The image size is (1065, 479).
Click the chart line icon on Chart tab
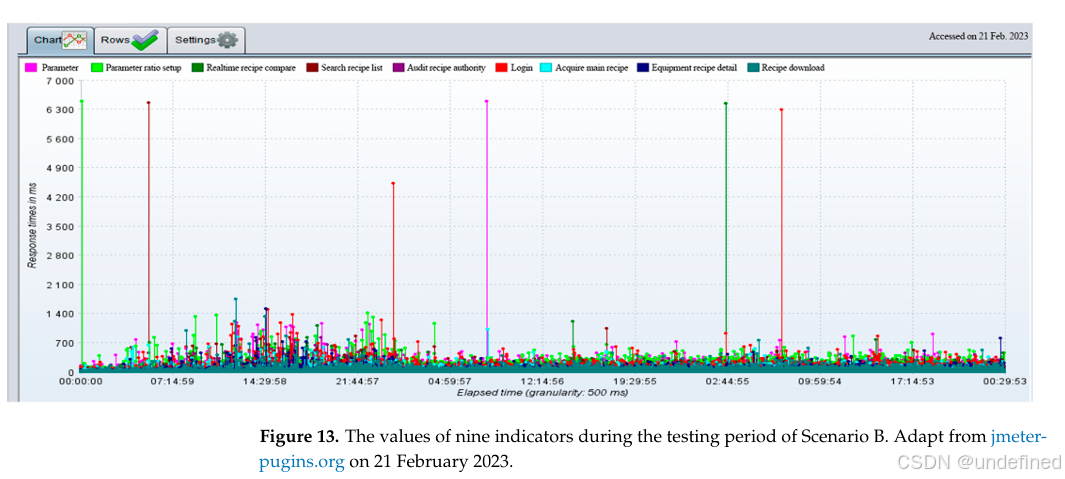(75, 41)
